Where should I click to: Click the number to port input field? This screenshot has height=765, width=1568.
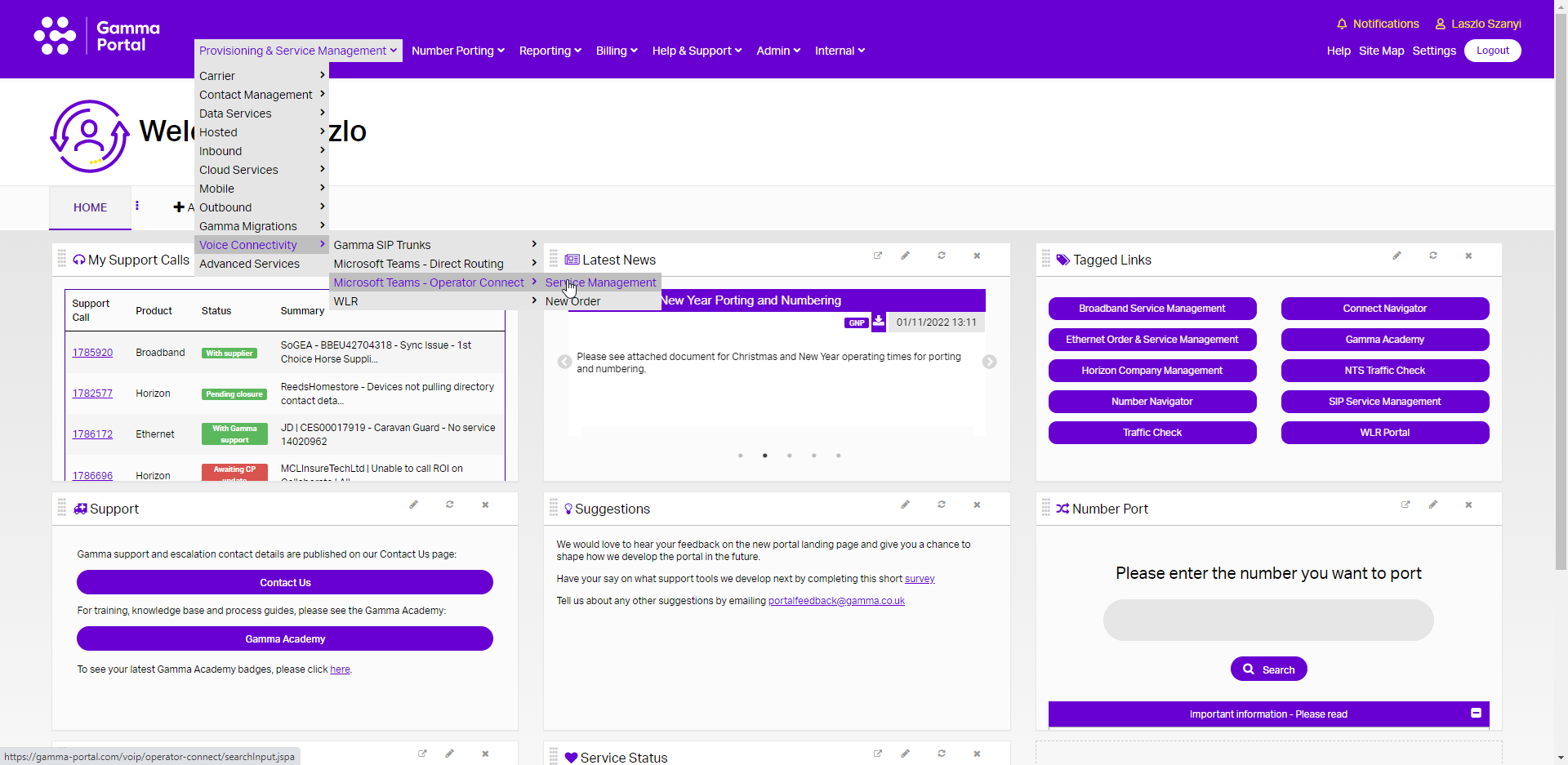coord(1268,620)
